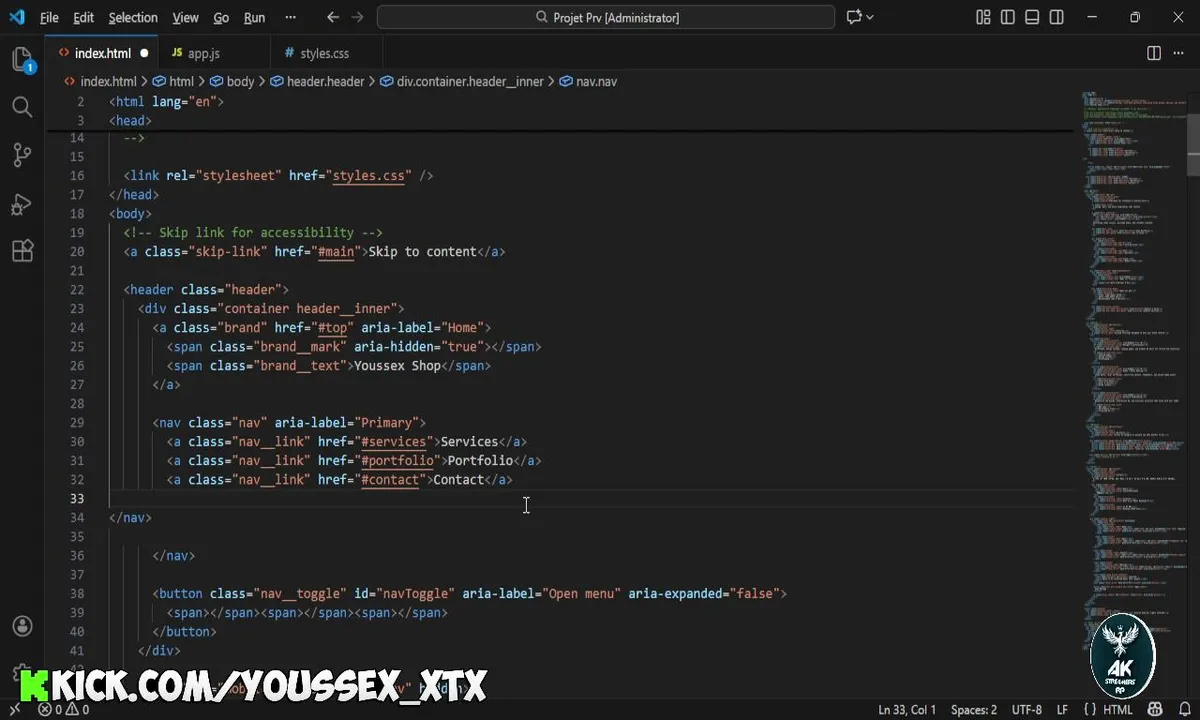Open Copilot status icon in status bar

point(1155,710)
